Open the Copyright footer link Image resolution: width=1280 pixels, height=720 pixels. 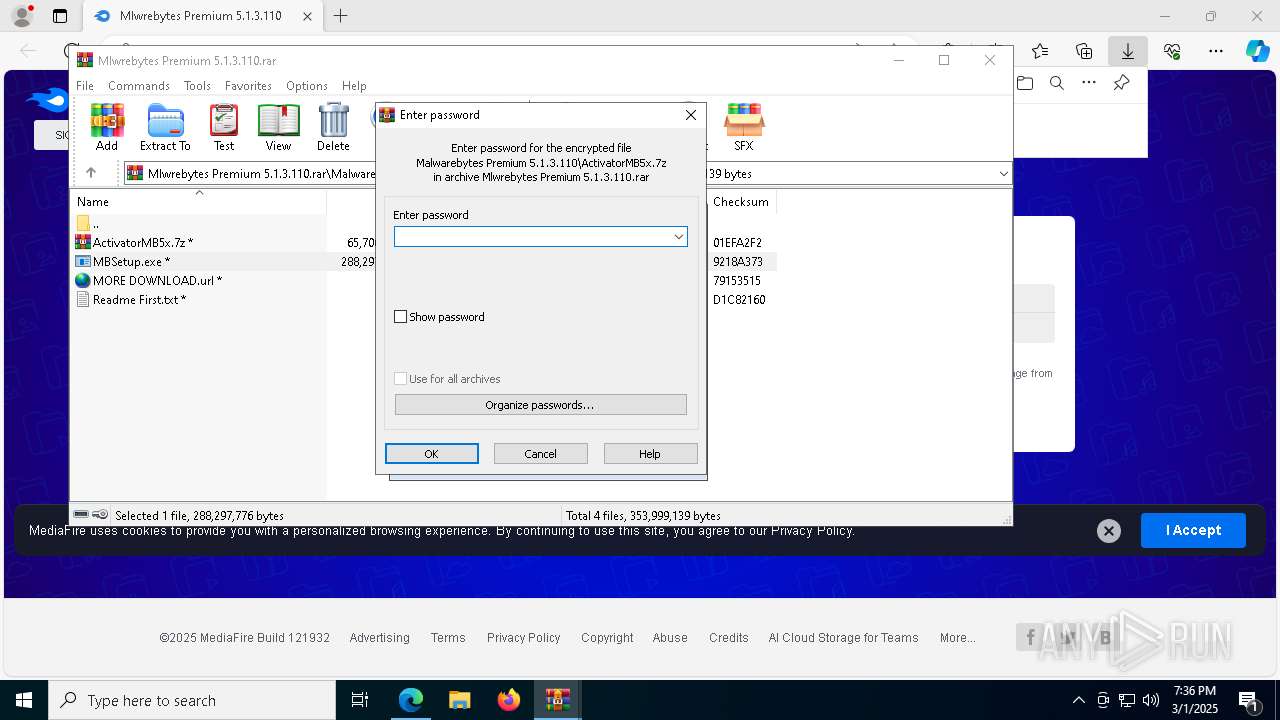pyautogui.click(x=607, y=638)
